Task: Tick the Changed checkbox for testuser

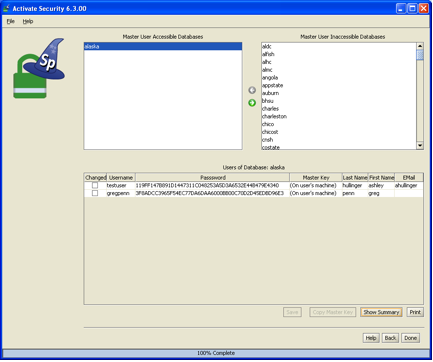Action: click(x=95, y=185)
